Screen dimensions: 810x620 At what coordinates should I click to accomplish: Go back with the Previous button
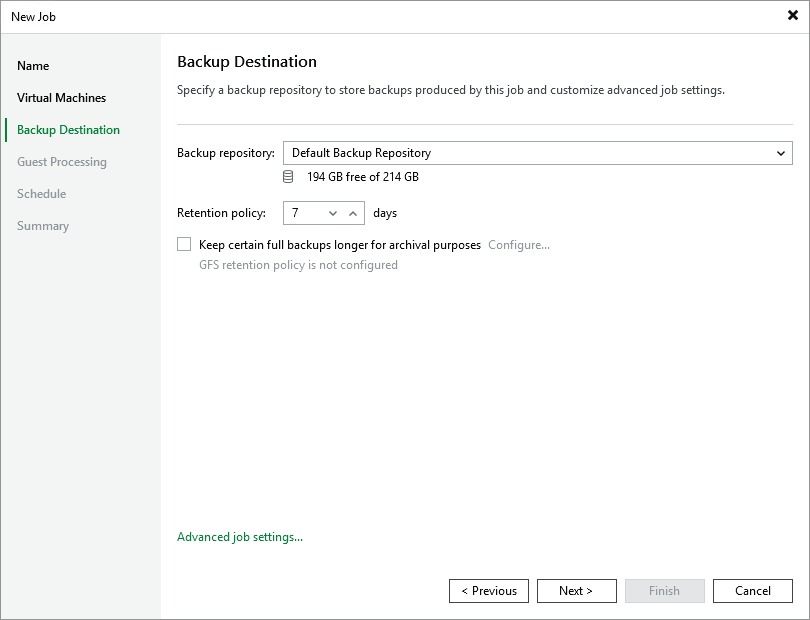(x=488, y=590)
